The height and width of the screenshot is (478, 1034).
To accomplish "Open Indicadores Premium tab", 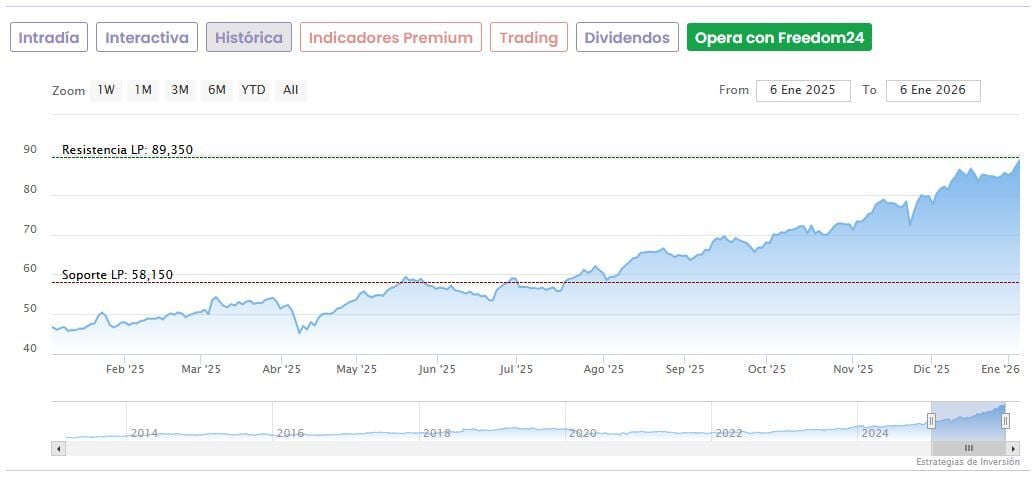I will (390, 38).
